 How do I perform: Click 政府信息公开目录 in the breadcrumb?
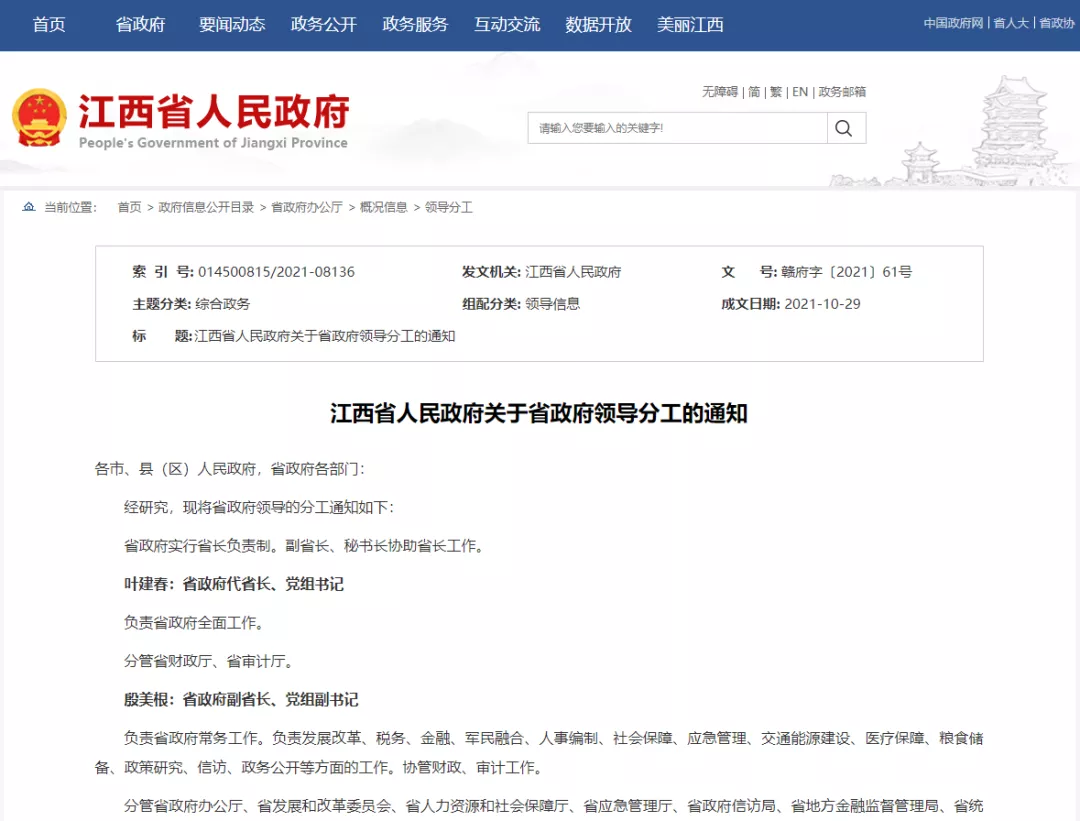[207, 207]
